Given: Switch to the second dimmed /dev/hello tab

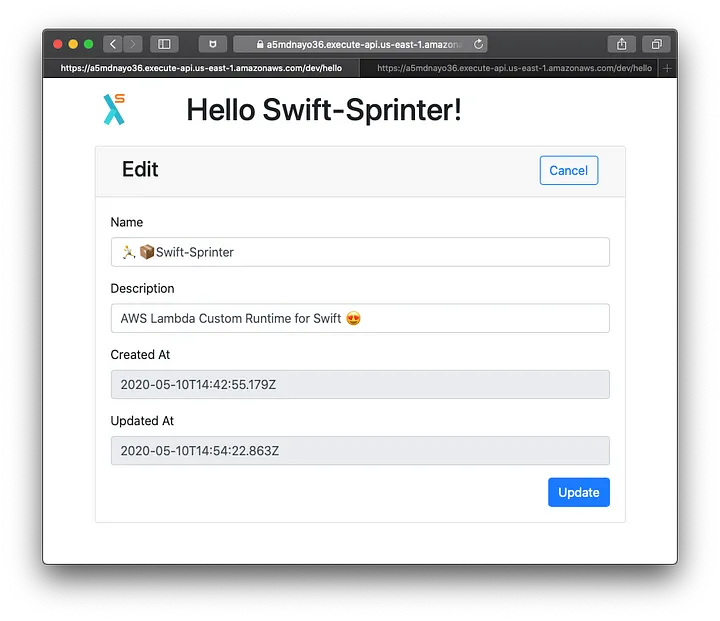Looking at the screenshot, I should [509, 68].
